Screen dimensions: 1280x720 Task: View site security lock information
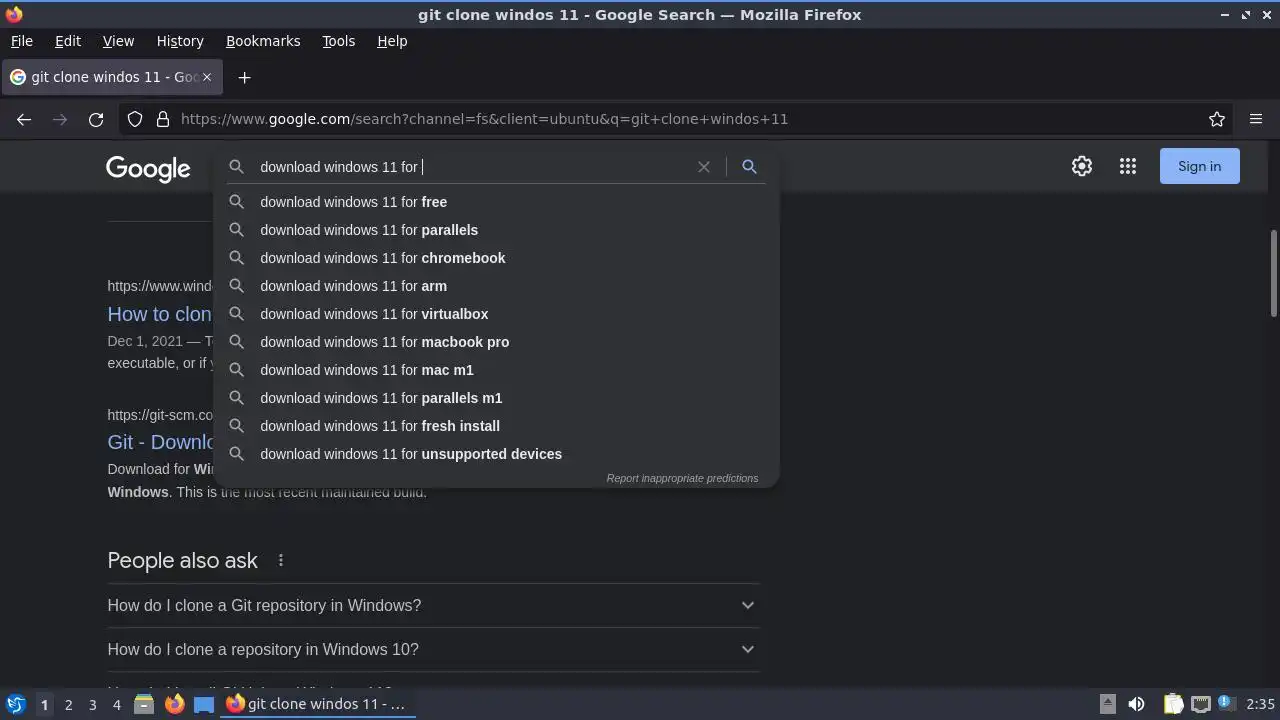click(163, 119)
